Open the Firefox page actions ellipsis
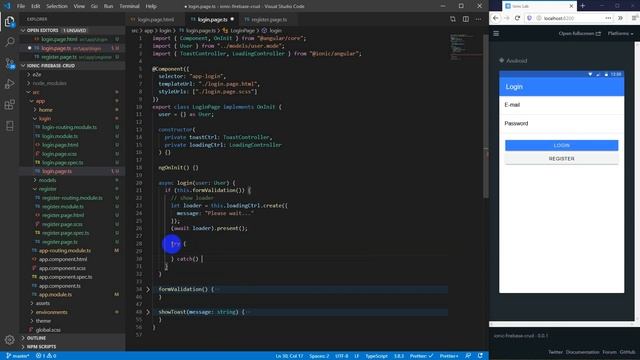Image resolution: width=640 pixels, height=360 pixels. 608,18
